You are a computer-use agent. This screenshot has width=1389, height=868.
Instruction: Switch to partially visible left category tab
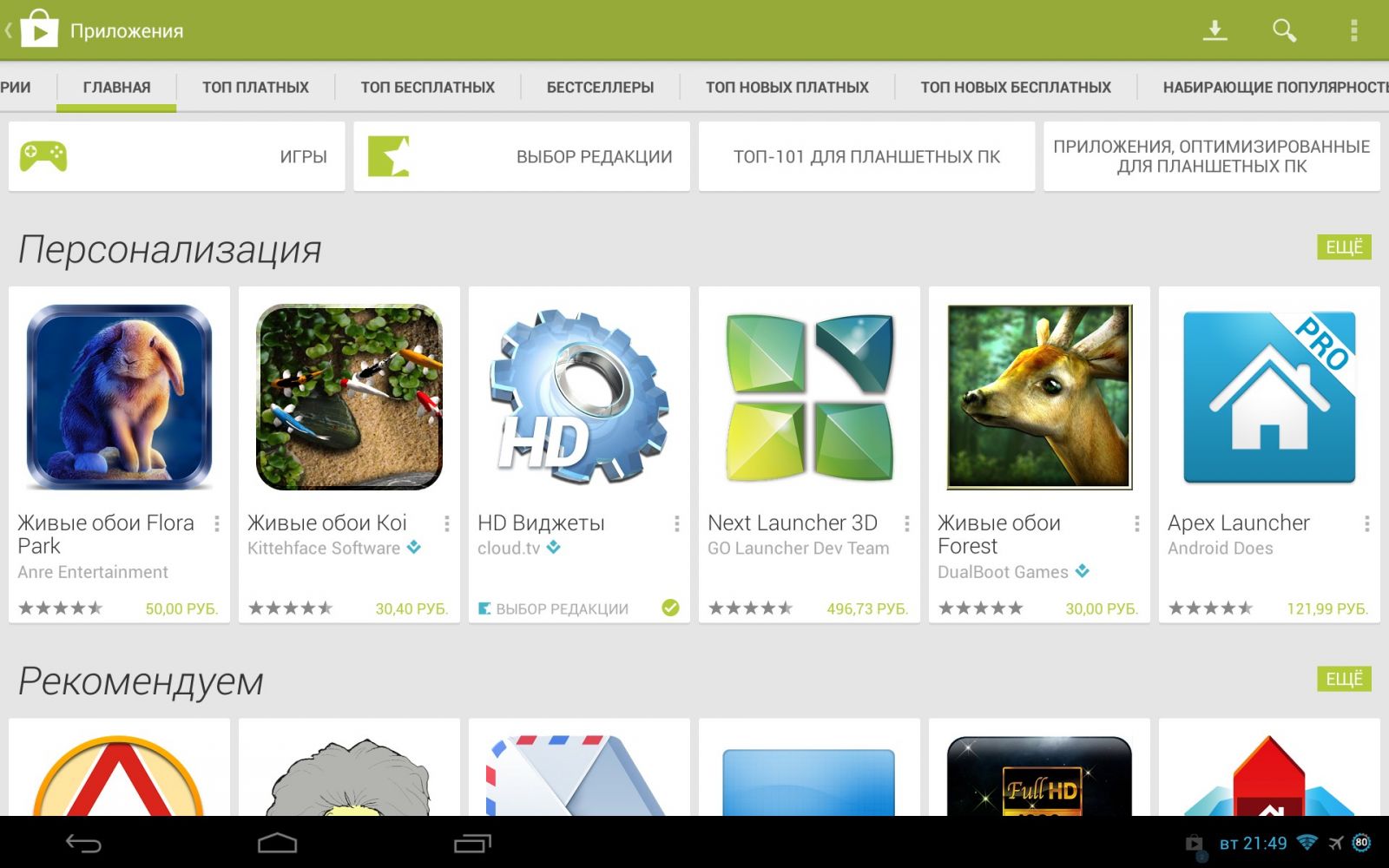pyautogui.click(x=16, y=88)
